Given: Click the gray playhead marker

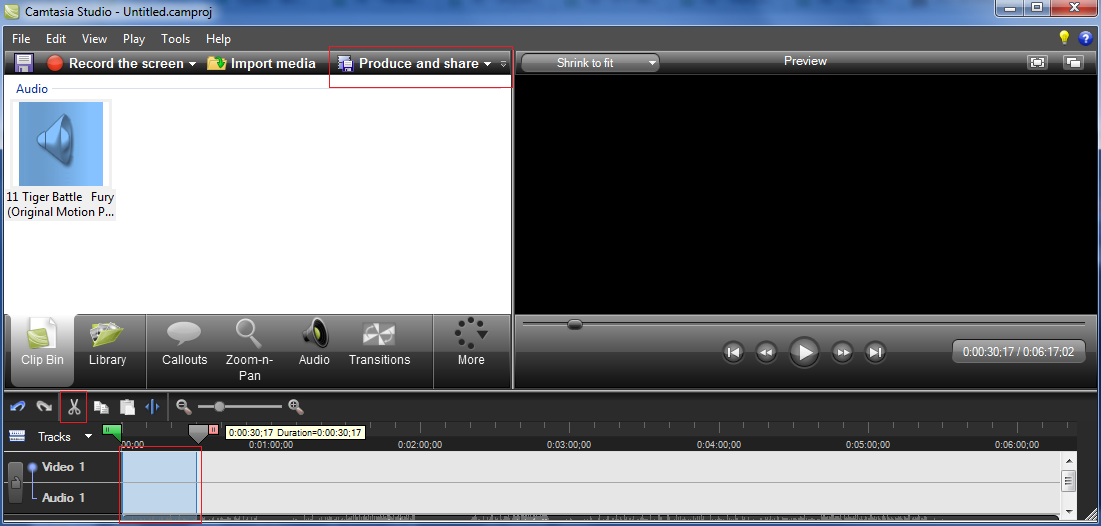Looking at the screenshot, I should coord(199,433).
